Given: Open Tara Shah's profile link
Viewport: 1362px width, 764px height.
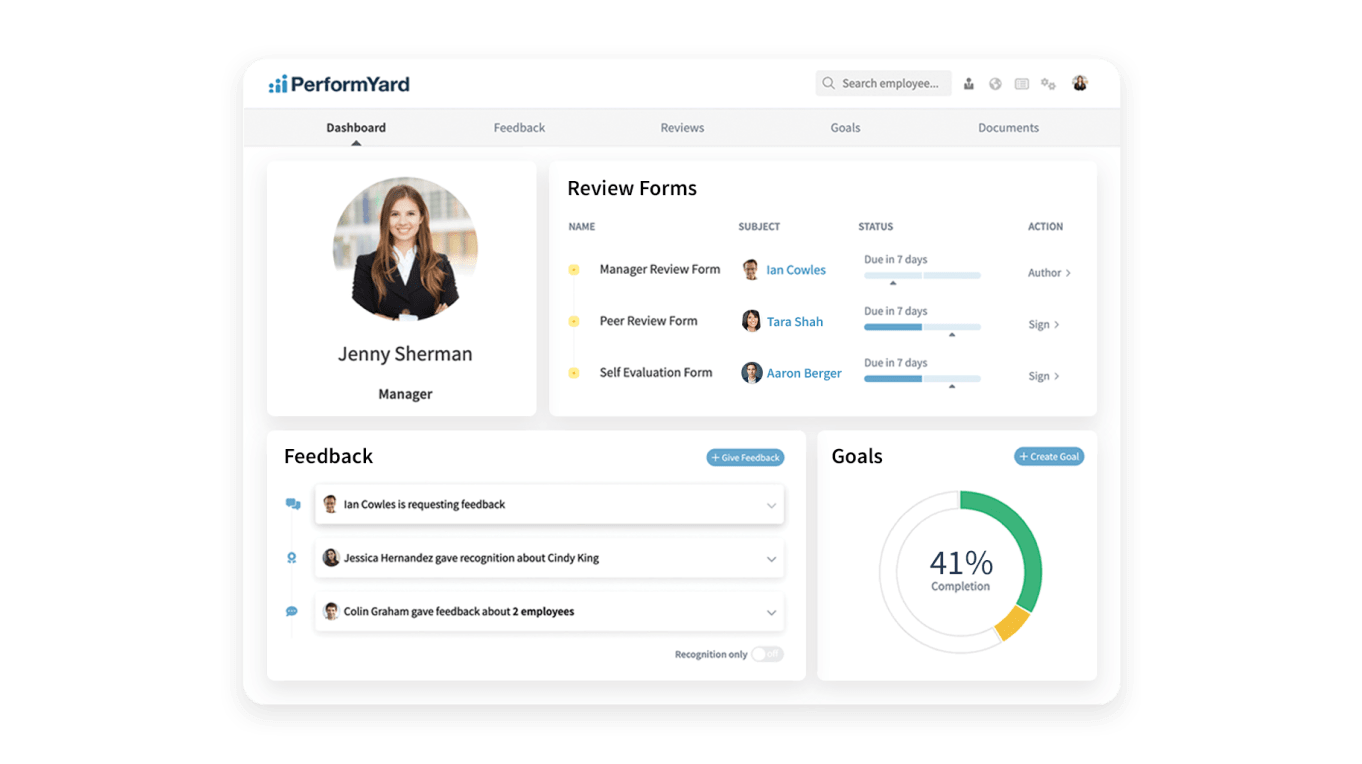Looking at the screenshot, I should click(794, 322).
